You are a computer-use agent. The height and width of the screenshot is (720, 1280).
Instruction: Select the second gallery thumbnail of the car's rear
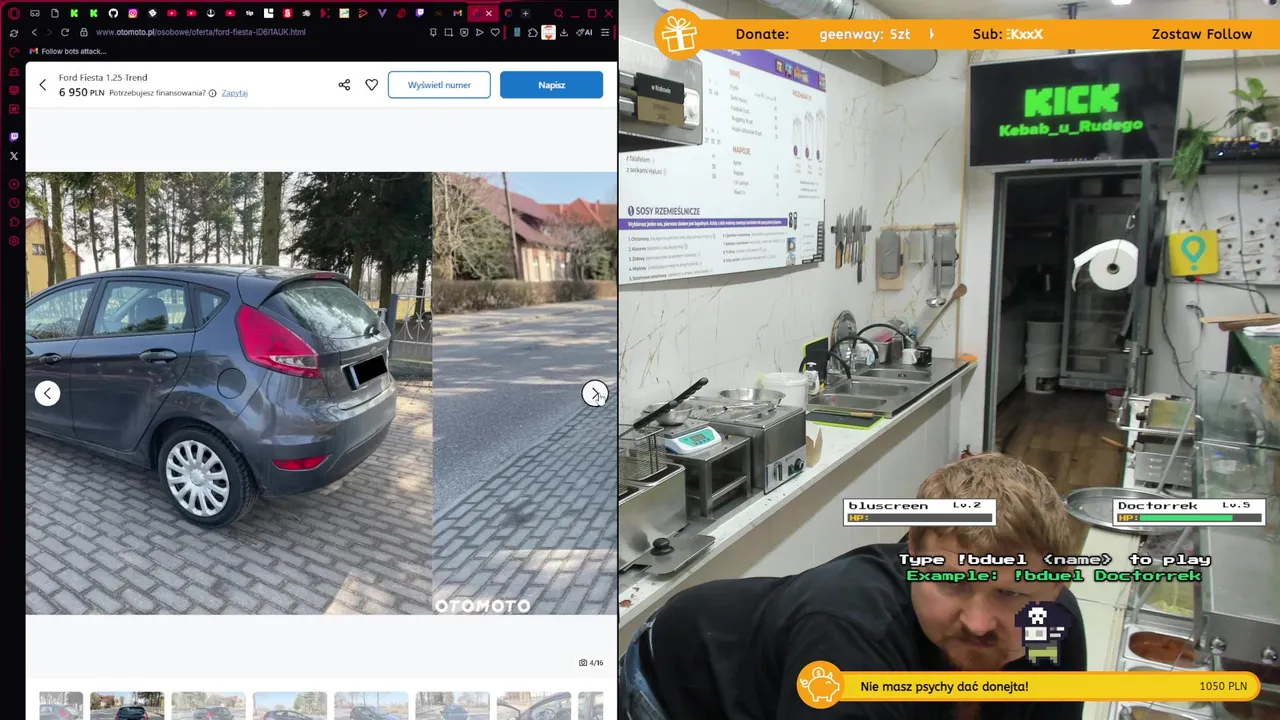click(127, 706)
